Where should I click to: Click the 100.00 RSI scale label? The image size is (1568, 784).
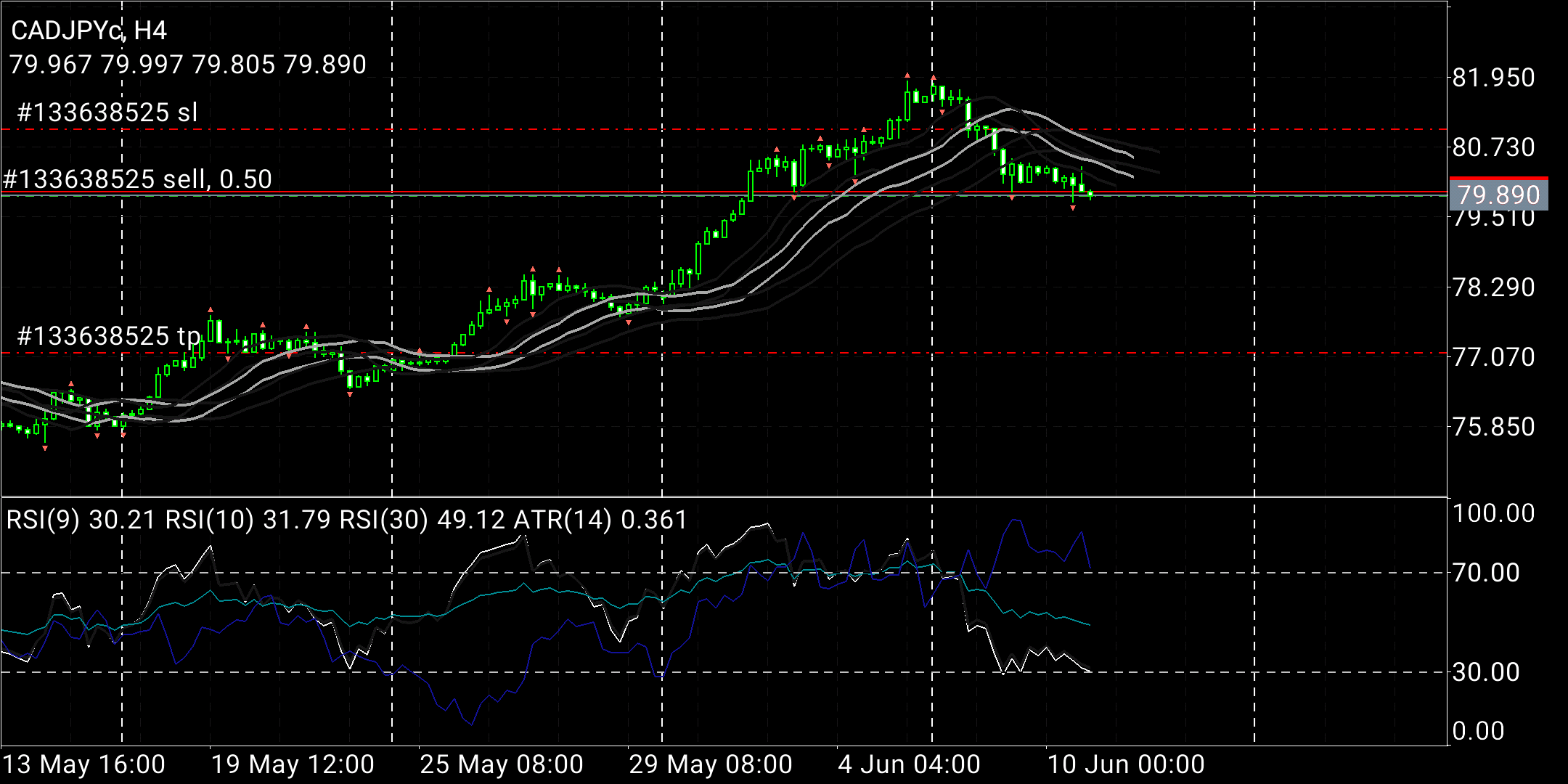click(1493, 513)
